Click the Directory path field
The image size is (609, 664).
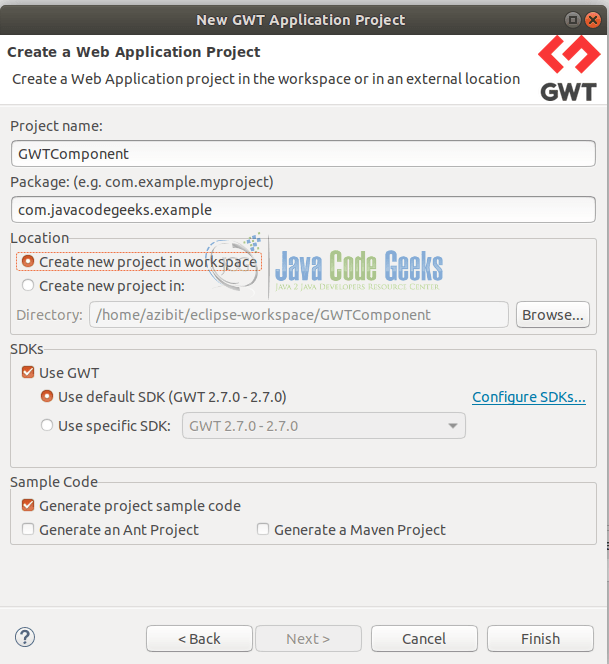point(299,315)
